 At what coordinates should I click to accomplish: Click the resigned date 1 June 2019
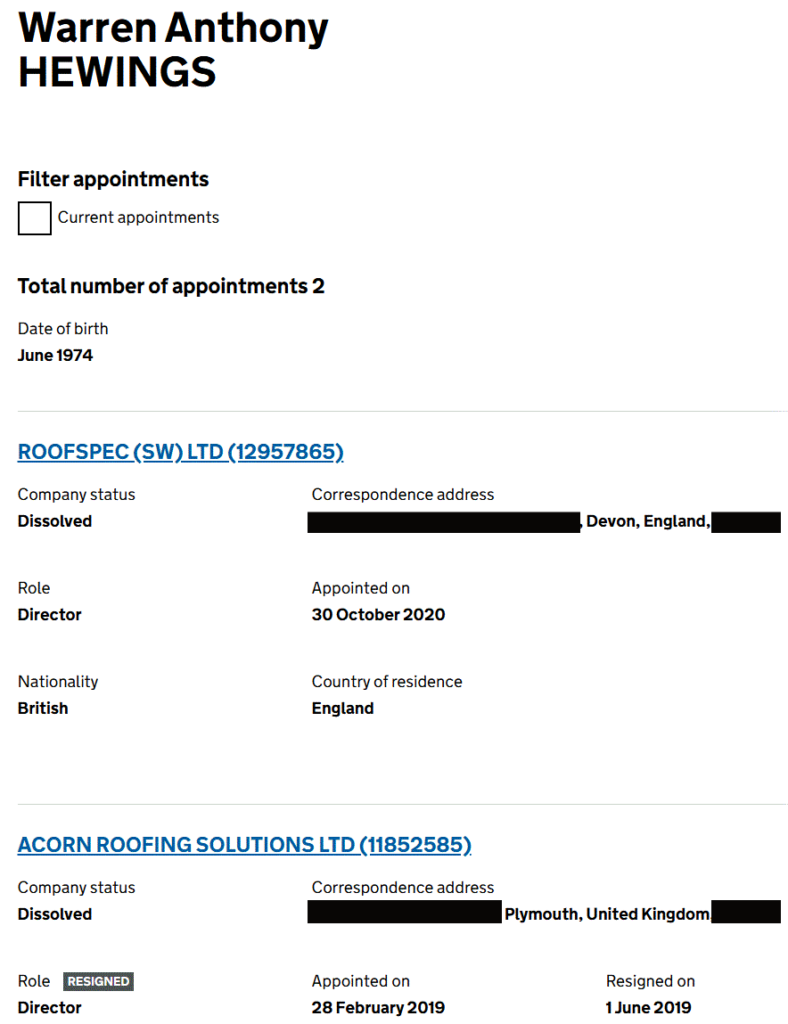coord(648,1007)
